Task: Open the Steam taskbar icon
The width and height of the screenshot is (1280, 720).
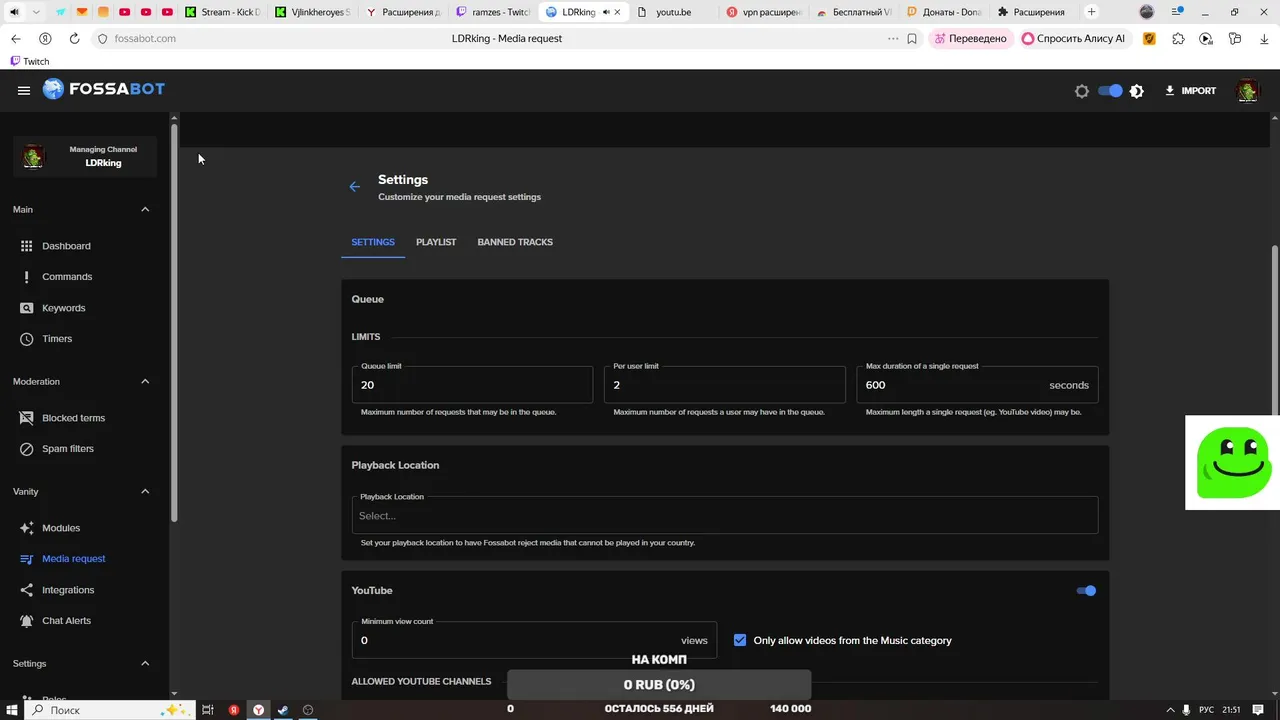Action: point(283,710)
